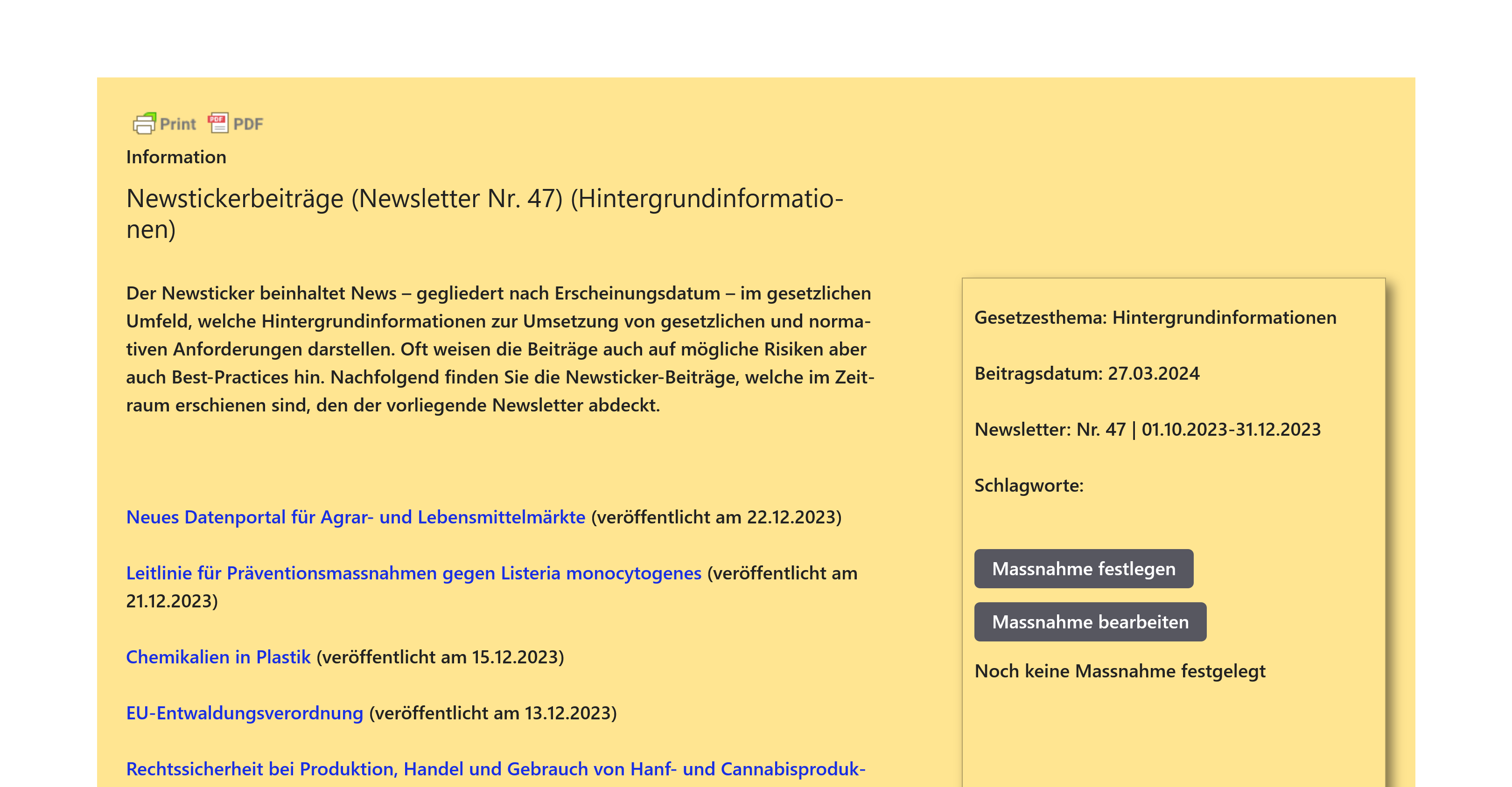Click the Newsletter: Nr. 47 date range
Image resolution: width=1512 pixels, height=787 pixels.
tap(1148, 430)
